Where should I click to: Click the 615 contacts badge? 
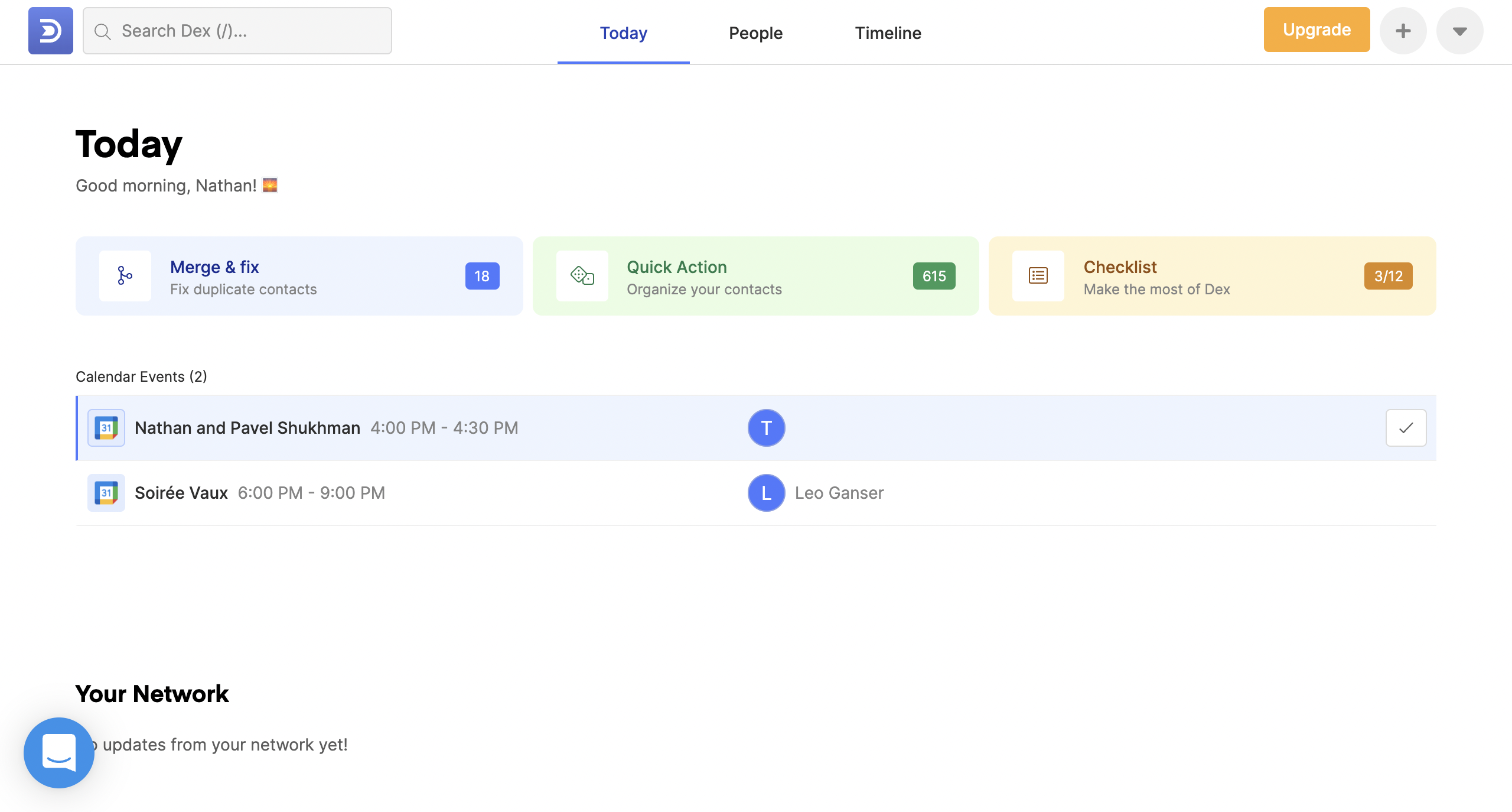(x=934, y=276)
